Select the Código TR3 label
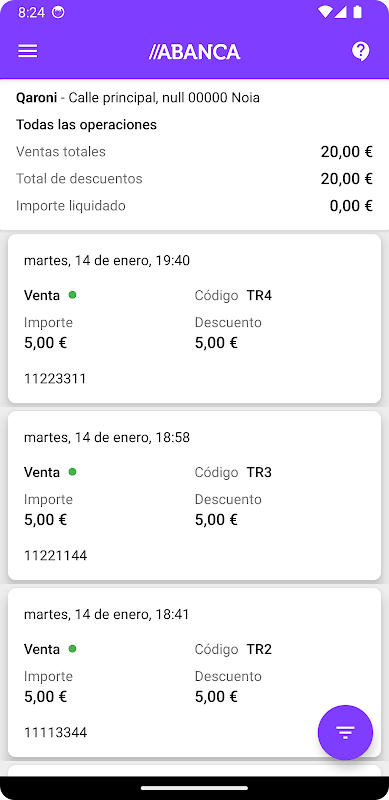This screenshot has width=389, height=800. pos(233,472)
